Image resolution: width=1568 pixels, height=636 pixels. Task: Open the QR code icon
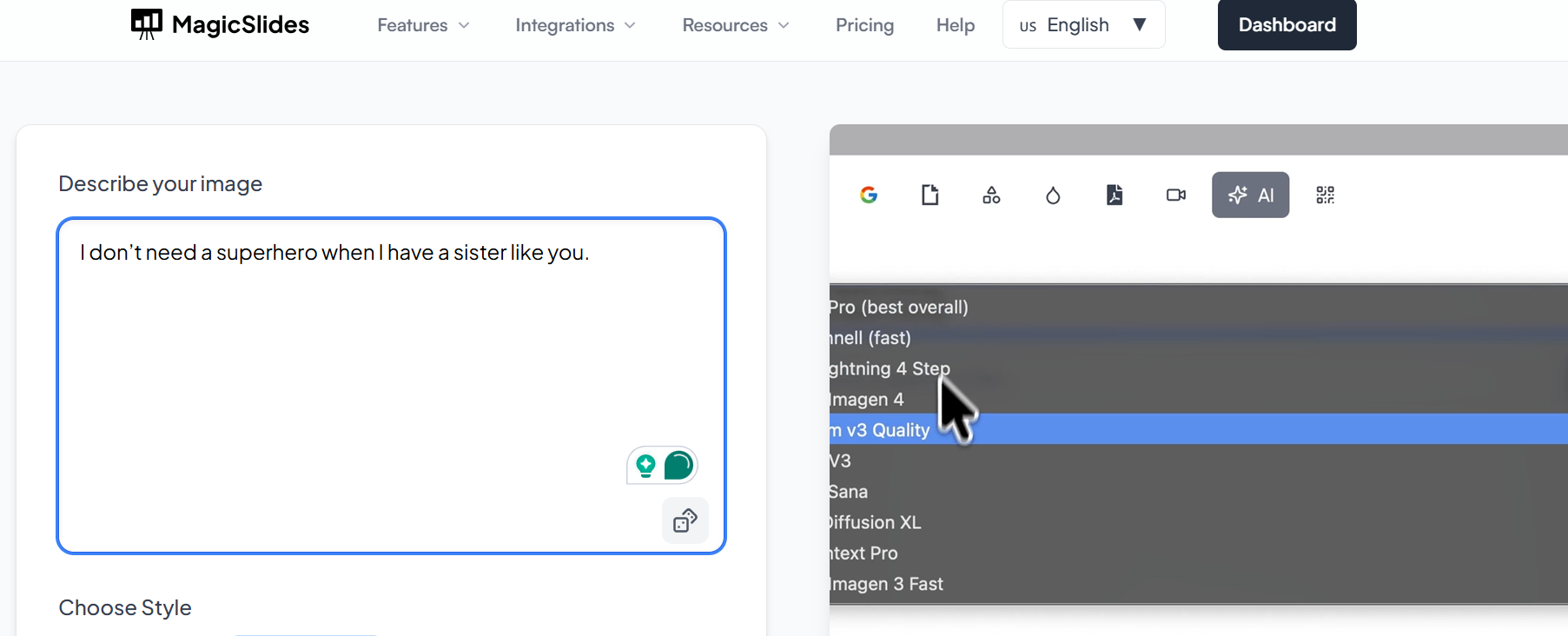1325,195
